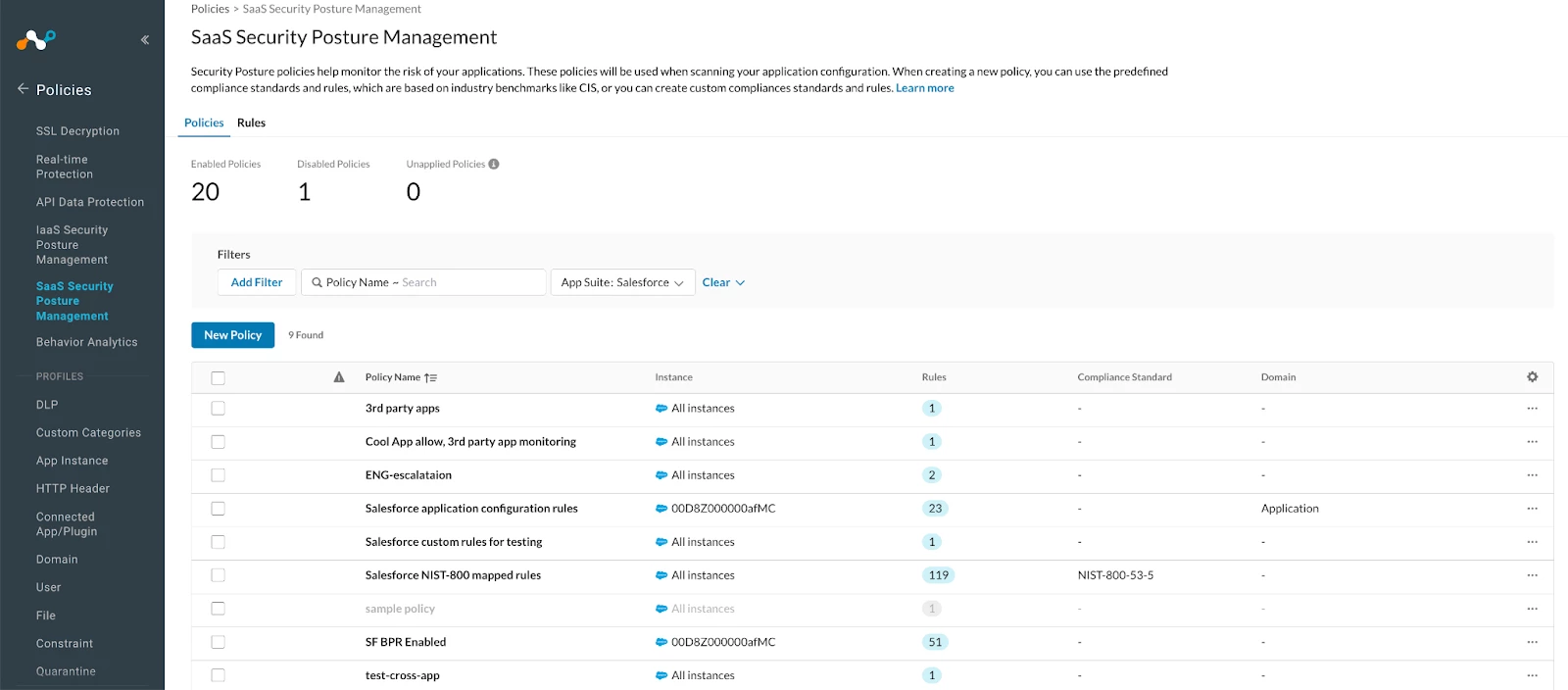Open API Data Protection menu item
The image size is (1568, 690).
click(90, 202)
